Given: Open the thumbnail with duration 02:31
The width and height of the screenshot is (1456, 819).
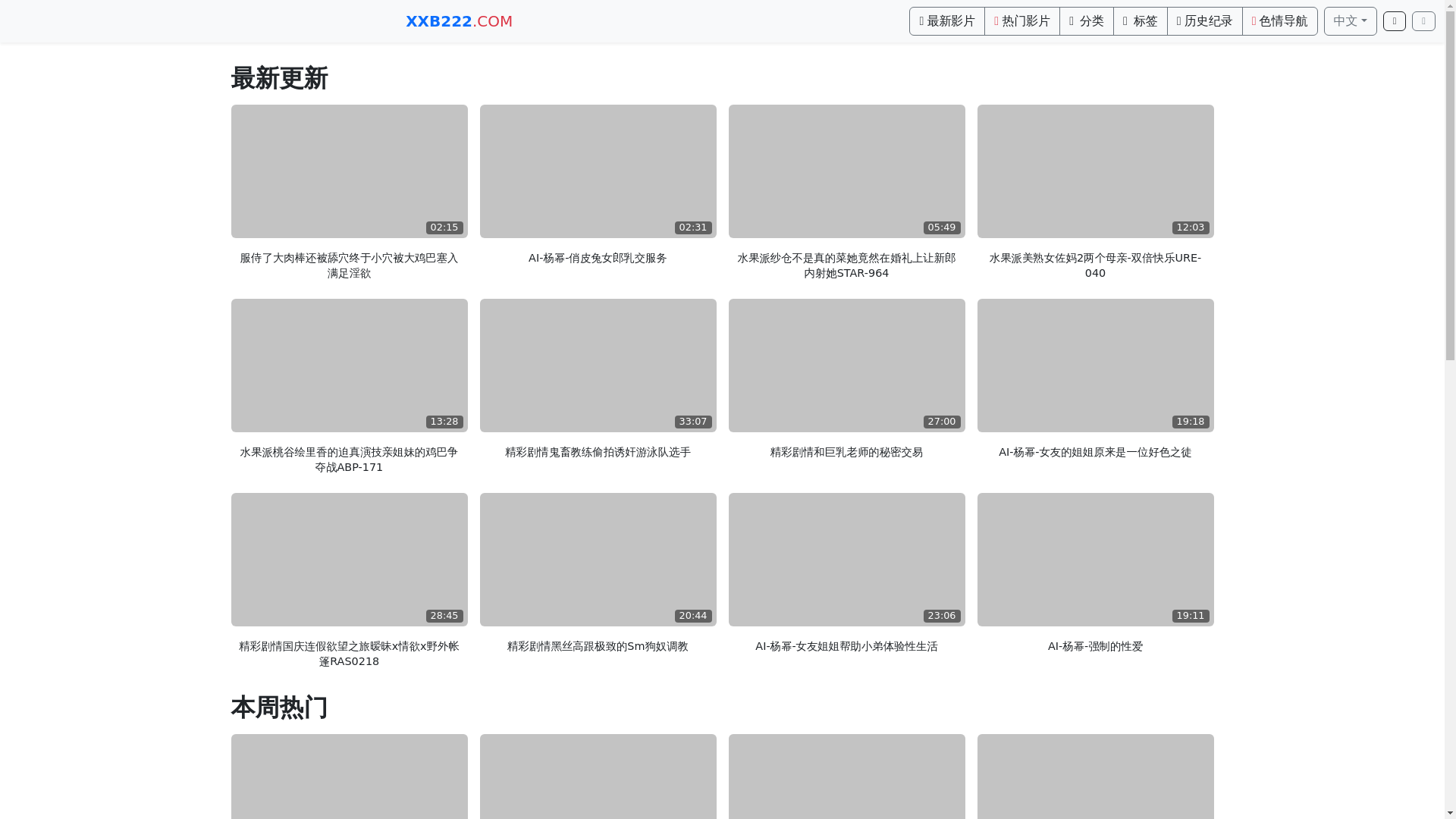Looking at the screenshot, I should coord(598,171).
